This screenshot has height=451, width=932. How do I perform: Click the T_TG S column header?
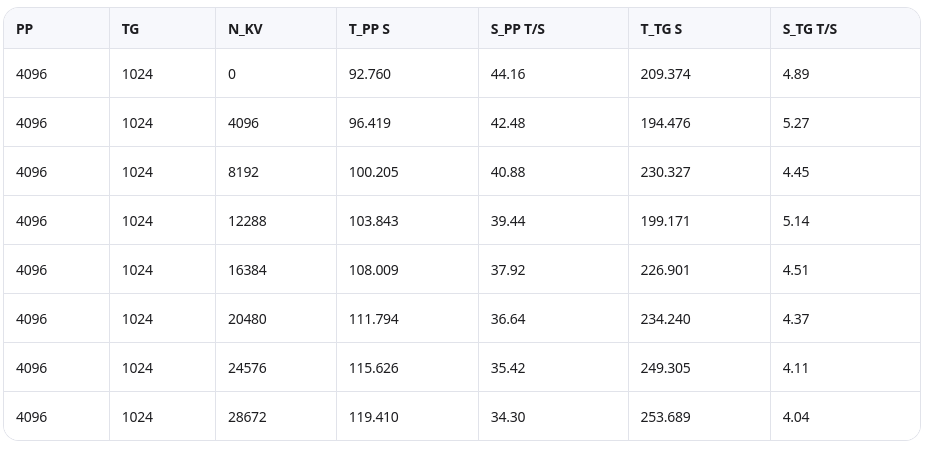point(661,29)
